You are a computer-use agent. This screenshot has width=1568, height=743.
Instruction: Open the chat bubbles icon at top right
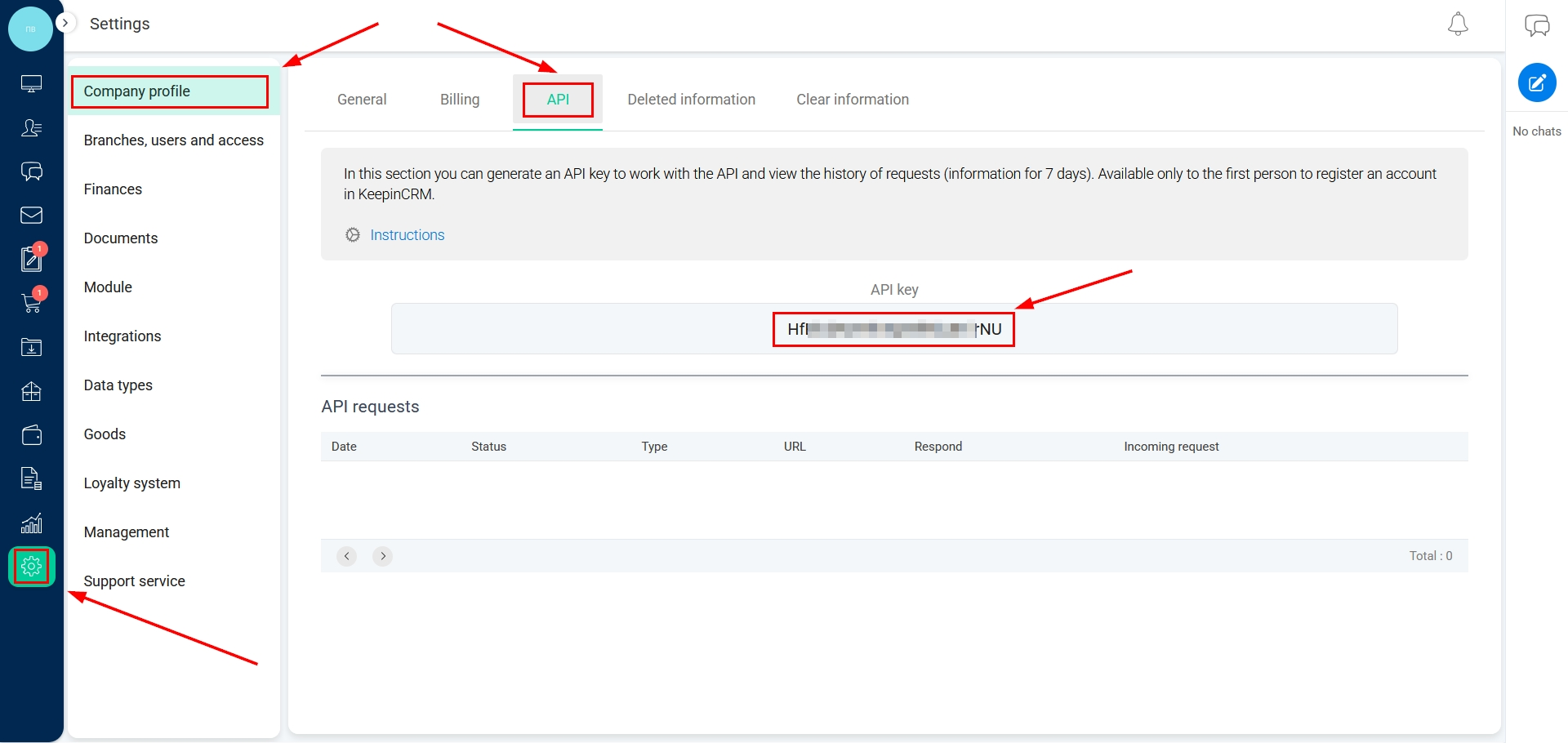pos(1536,25)
